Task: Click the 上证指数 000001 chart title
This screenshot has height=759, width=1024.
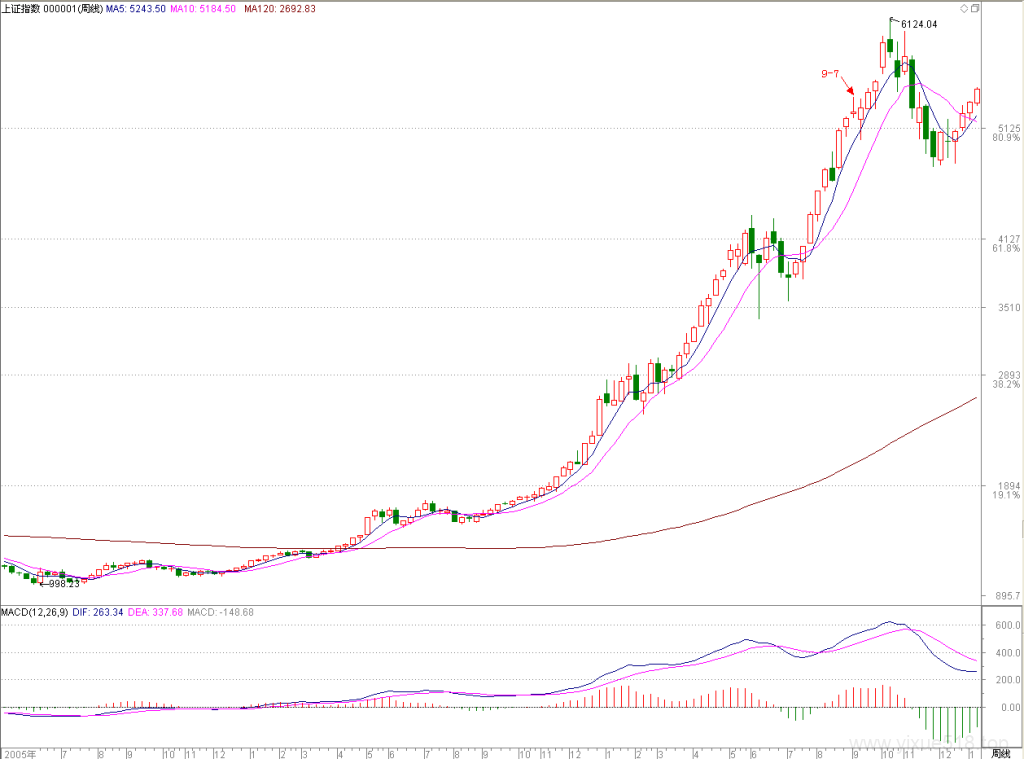Action: 52,9
